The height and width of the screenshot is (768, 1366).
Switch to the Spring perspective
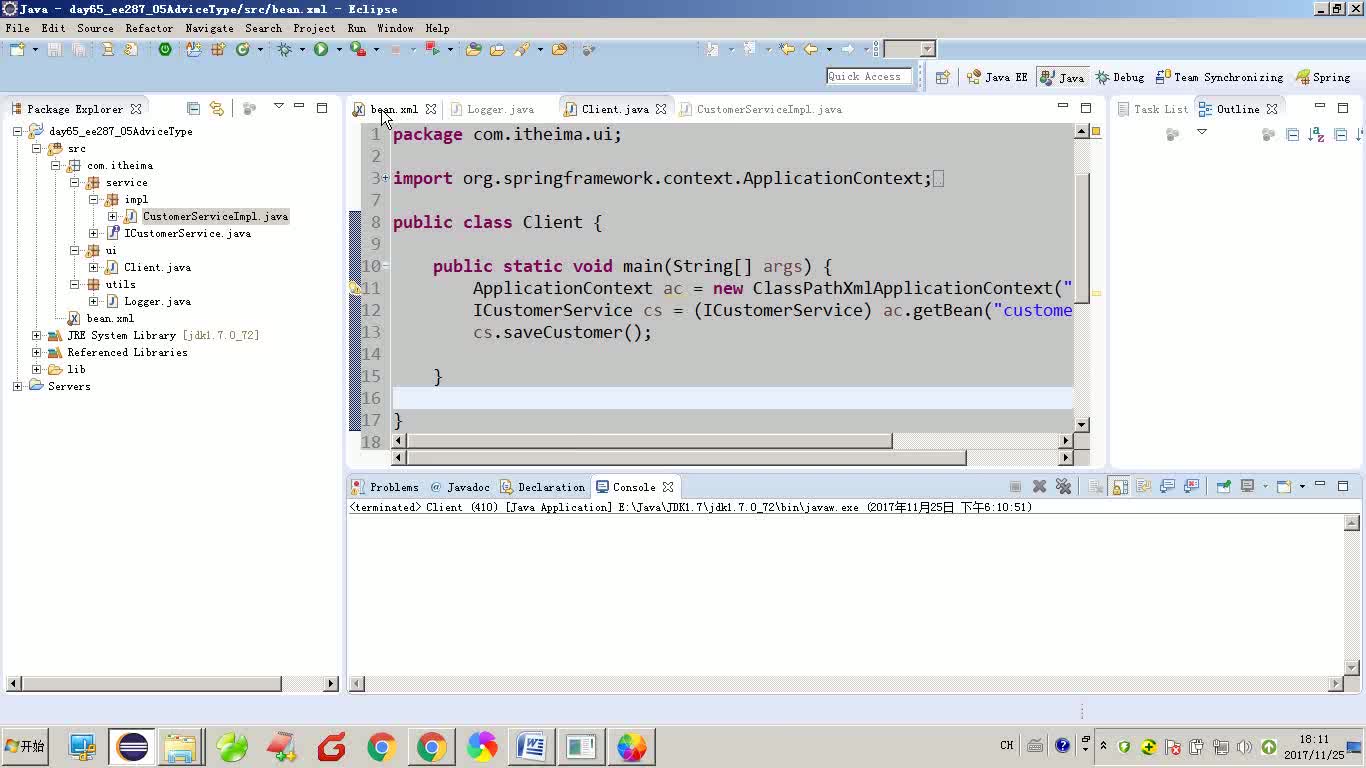1323,77
